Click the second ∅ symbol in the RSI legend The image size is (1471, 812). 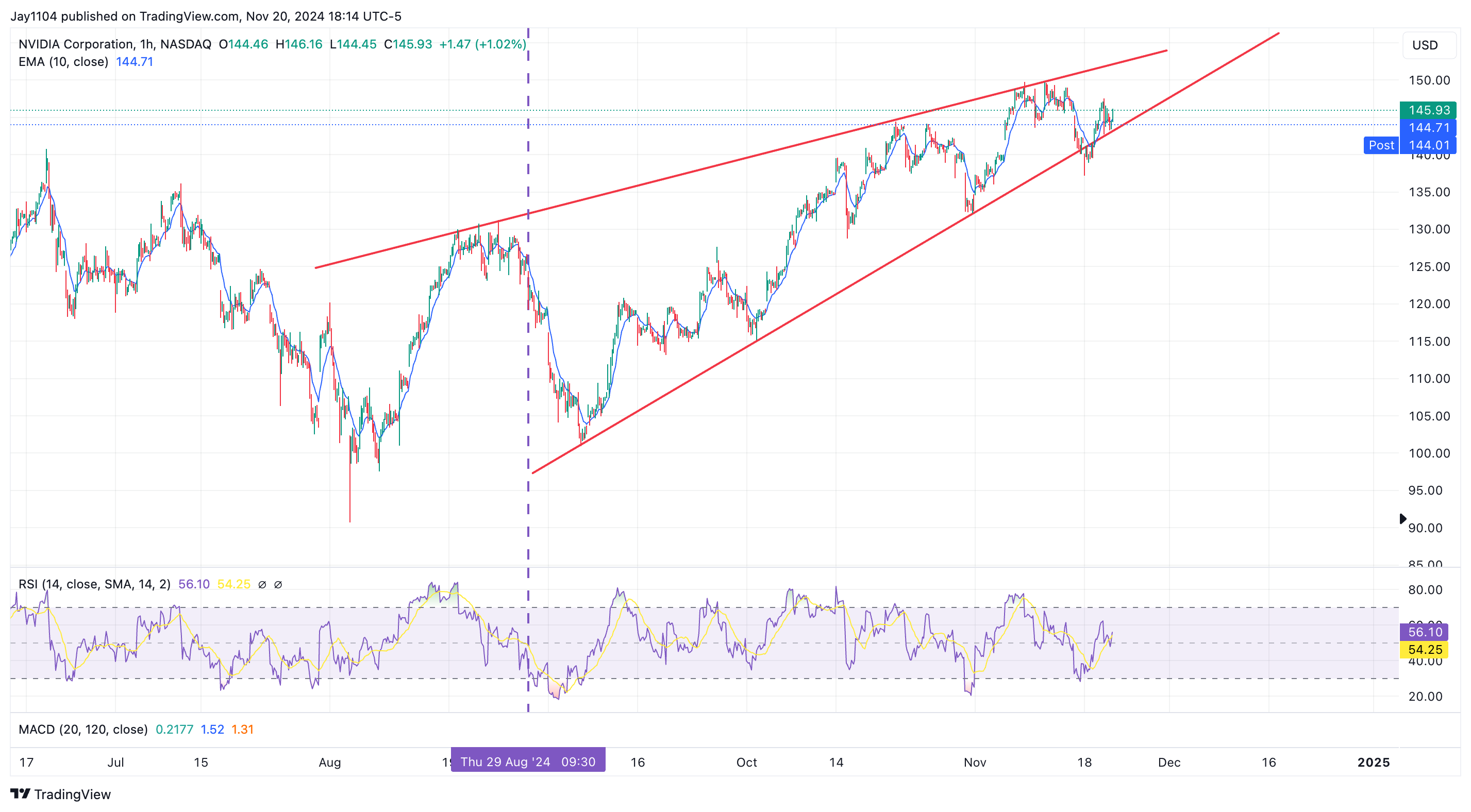[x=278, y=584]
